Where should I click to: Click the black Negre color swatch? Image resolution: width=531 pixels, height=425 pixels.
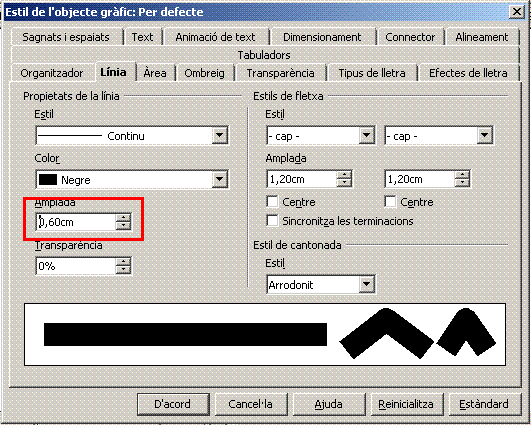[x=48, y=179]
